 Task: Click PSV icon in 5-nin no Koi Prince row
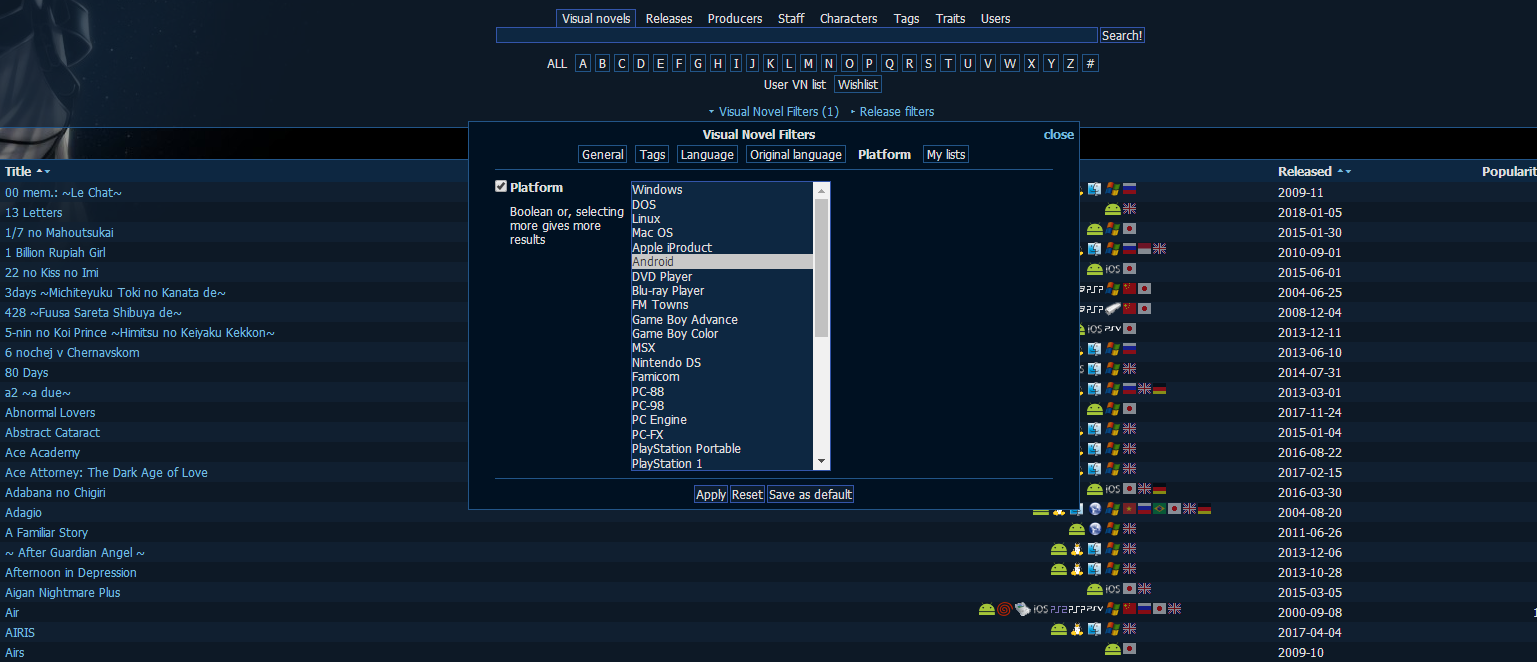coord(1113,329)
